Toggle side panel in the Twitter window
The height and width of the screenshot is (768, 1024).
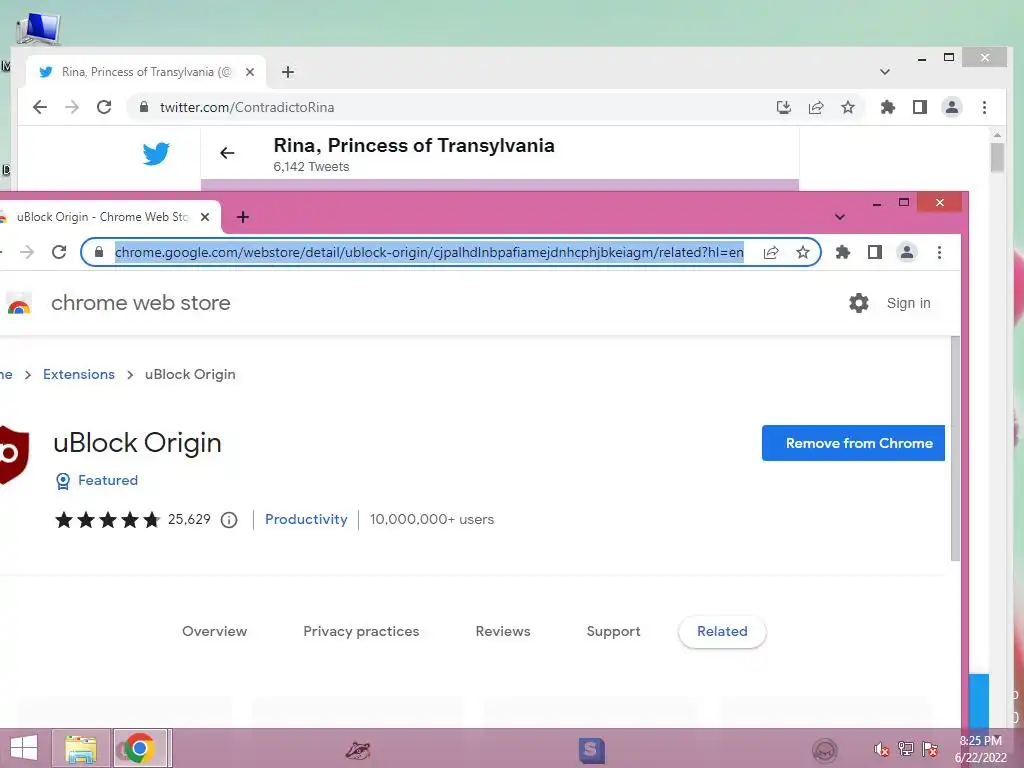(x=920, y=107)
